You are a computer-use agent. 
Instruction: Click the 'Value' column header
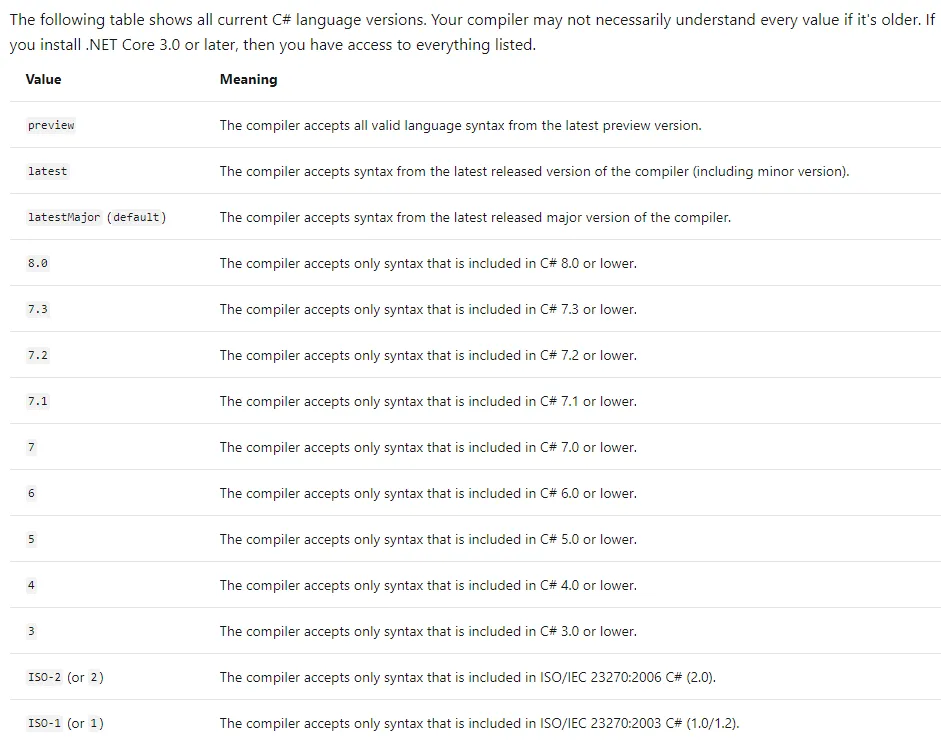43,79
